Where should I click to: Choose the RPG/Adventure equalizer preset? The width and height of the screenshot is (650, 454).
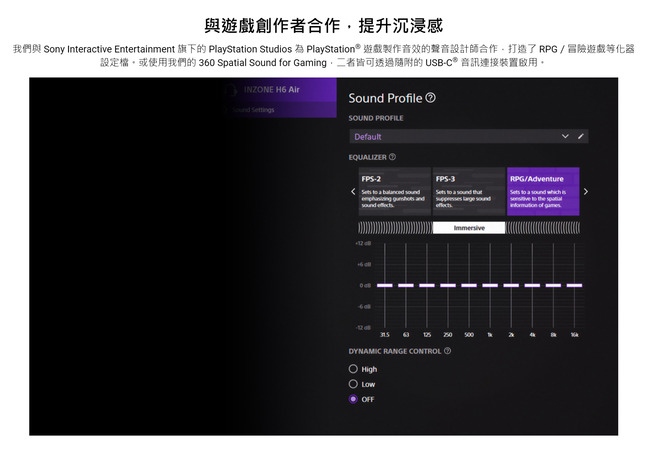pos(543,192)
